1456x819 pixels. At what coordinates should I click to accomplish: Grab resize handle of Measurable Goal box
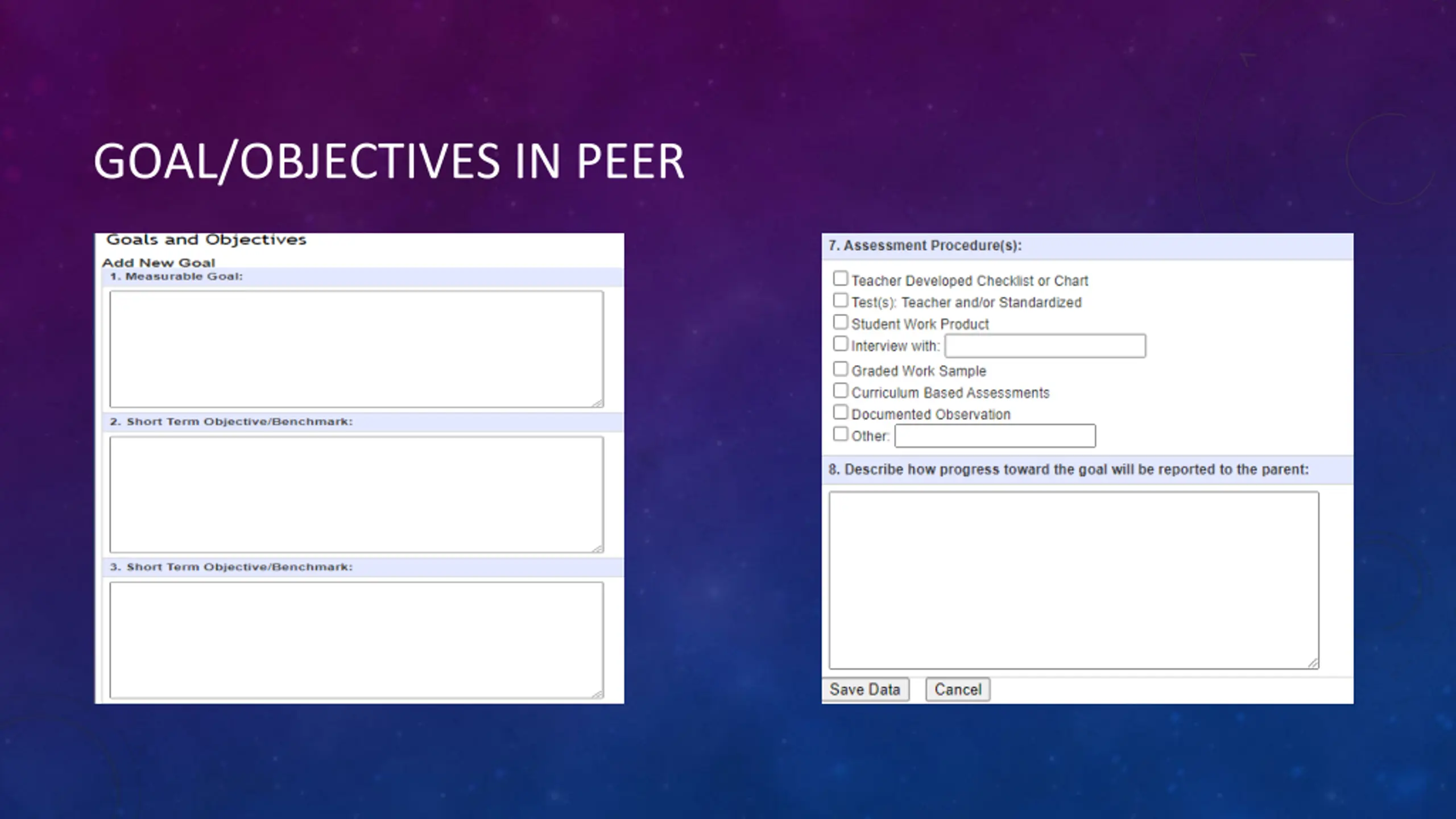pos(597,402)
